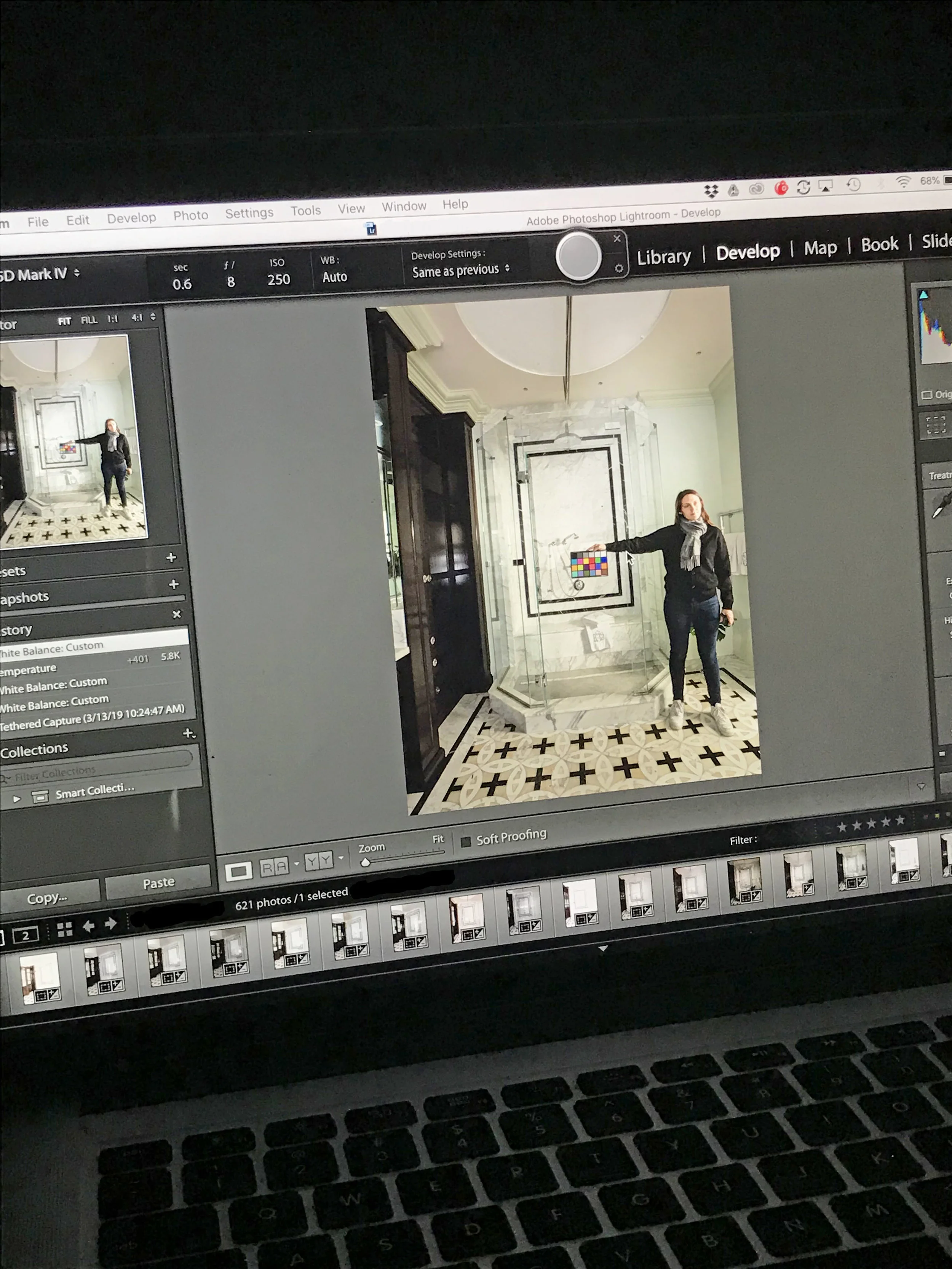The image size is (952, 1269).
Task: Open the File menu
Action: (x=38, y=222)
